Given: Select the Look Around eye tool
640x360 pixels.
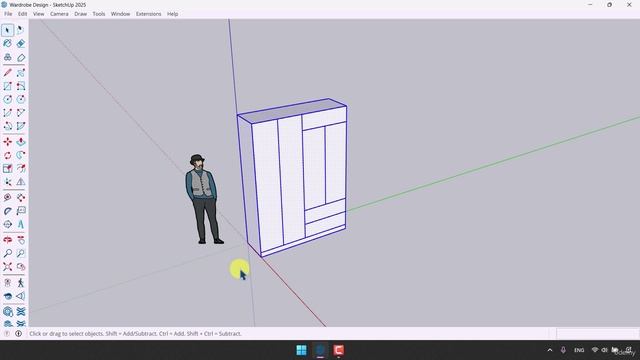Looking at the screenshot, I should (x=7, y=296).
